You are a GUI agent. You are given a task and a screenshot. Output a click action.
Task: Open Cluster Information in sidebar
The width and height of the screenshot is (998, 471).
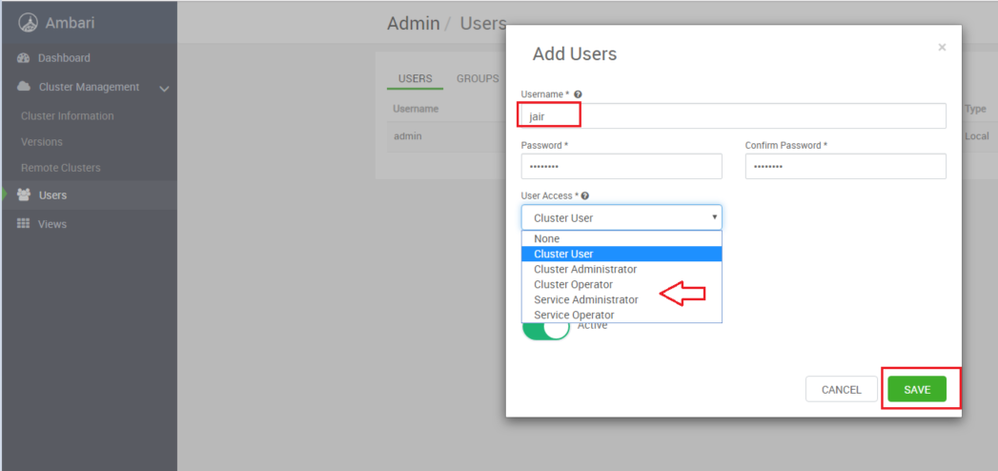point(67,116)
